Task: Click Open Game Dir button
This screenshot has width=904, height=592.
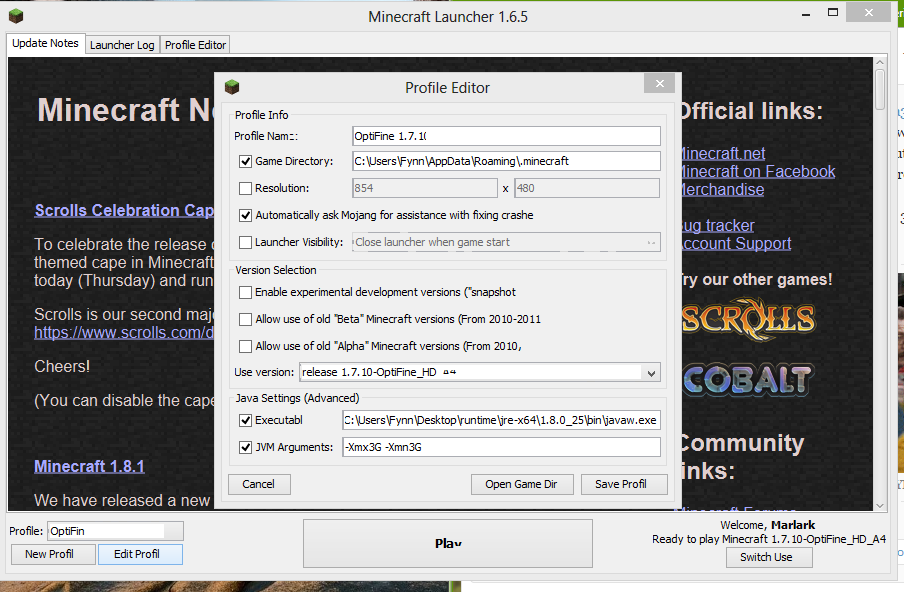Action: point(522,484)
